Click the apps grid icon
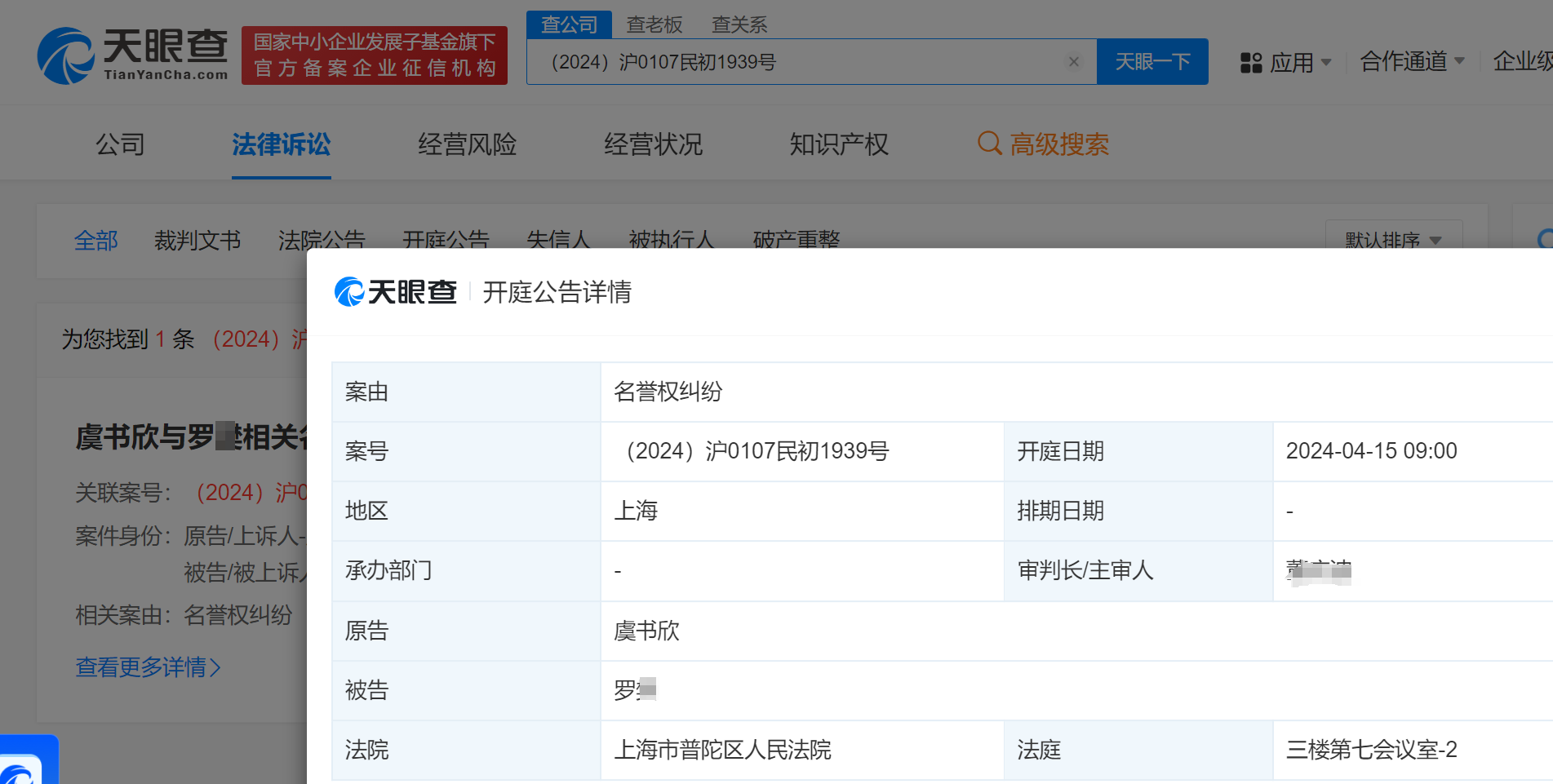 tap(1250, 63)
